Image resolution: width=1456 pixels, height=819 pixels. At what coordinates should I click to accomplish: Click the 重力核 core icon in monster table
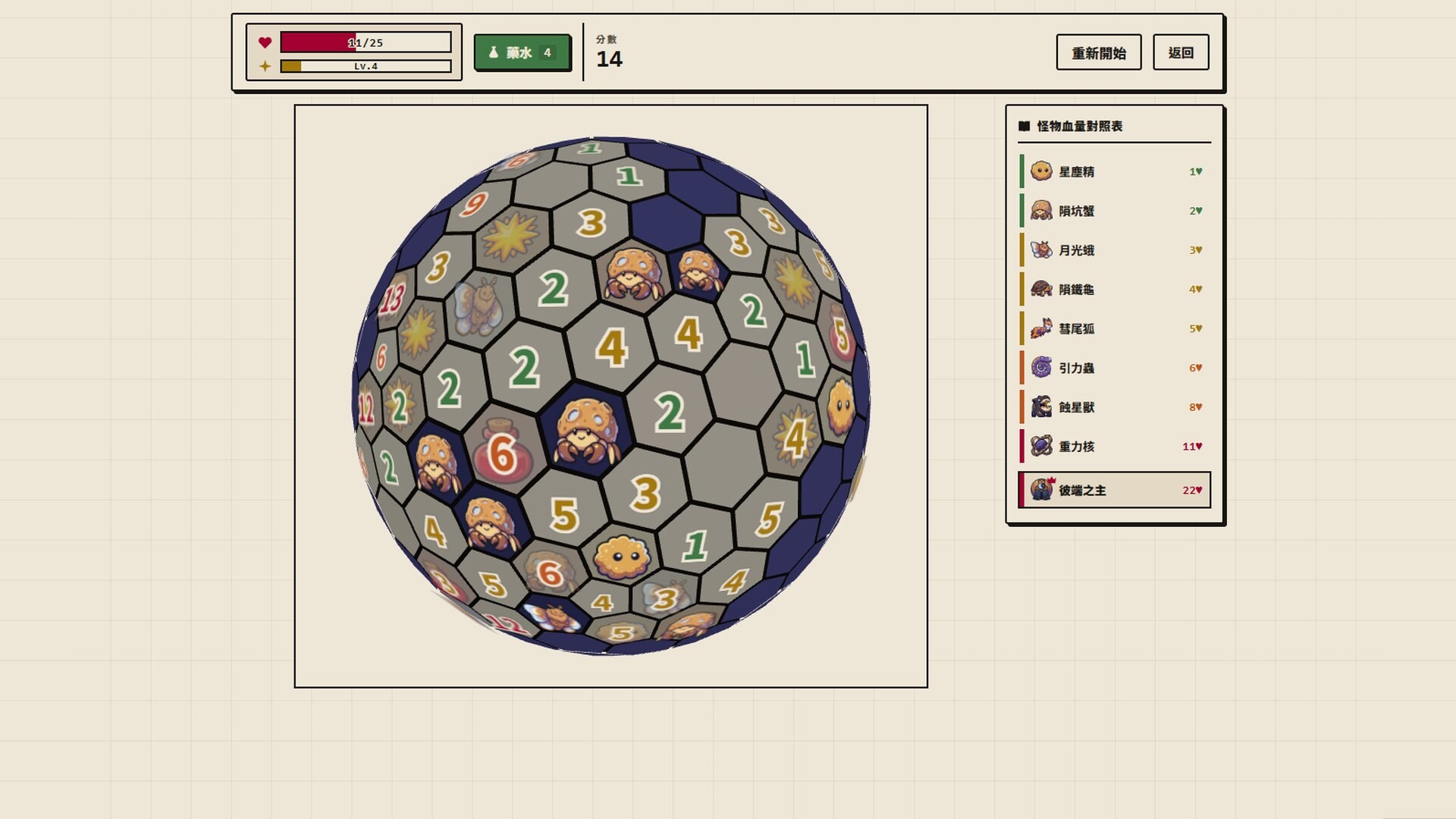(1041, 446)
